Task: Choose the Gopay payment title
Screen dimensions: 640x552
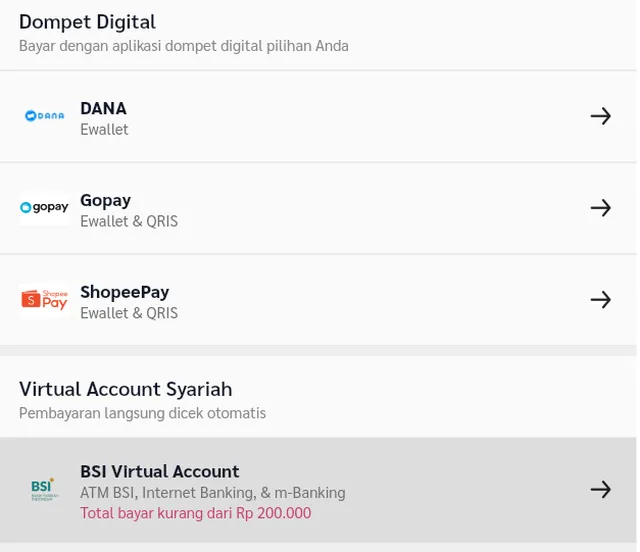Action: pos(105,199)
